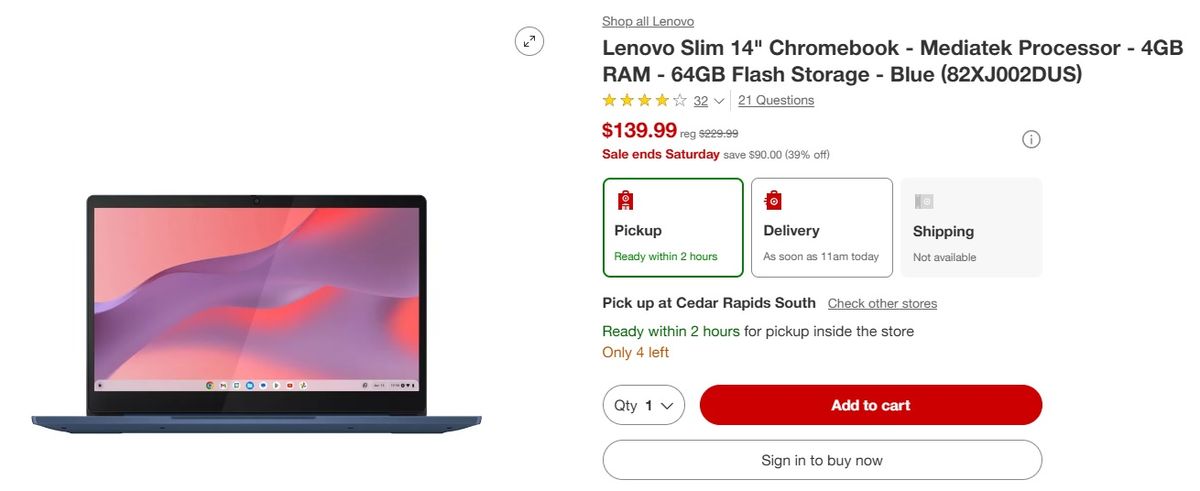Click the $139.99 sale price
This screenshot has height=491, width=1200.
click(639, 130)
